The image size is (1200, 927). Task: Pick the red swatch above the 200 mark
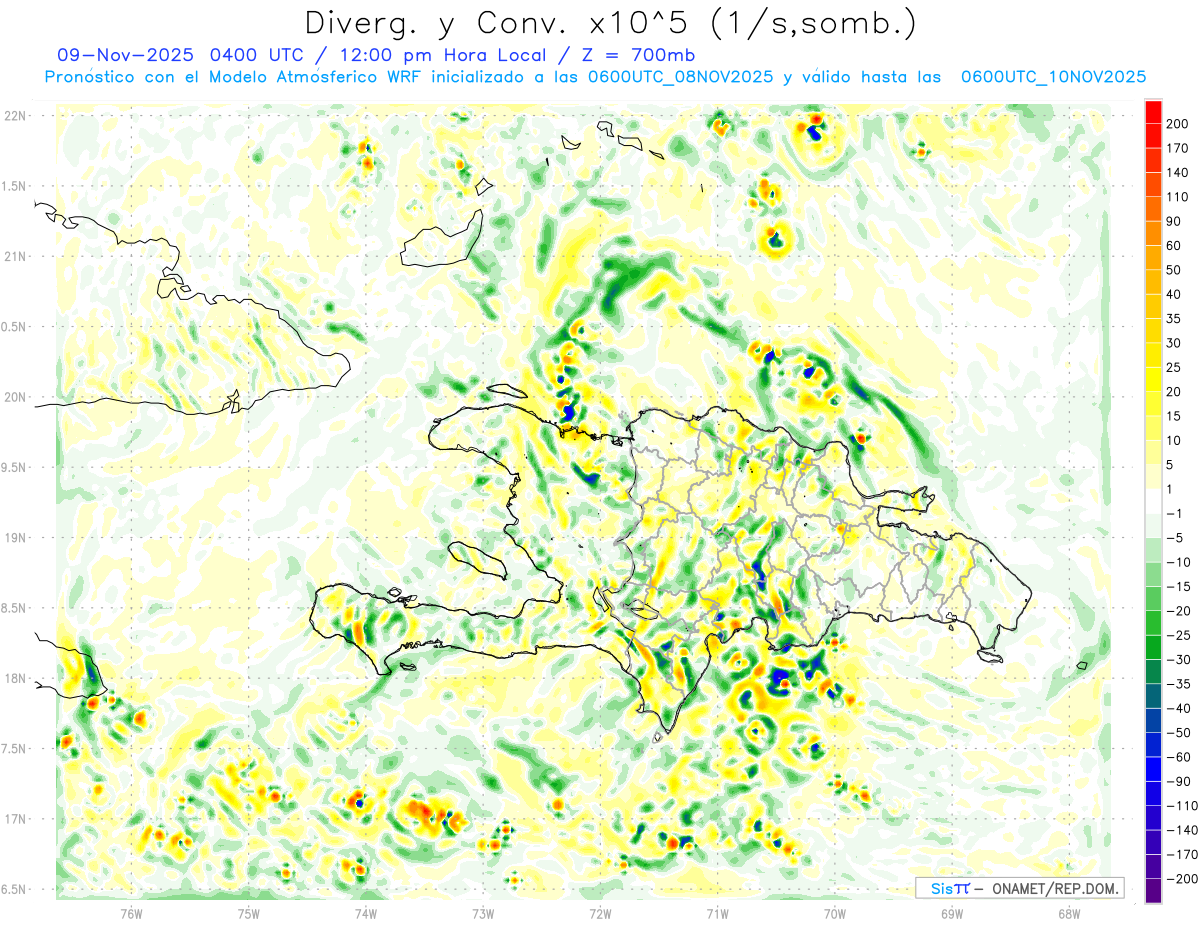(x=1153, y=112)
